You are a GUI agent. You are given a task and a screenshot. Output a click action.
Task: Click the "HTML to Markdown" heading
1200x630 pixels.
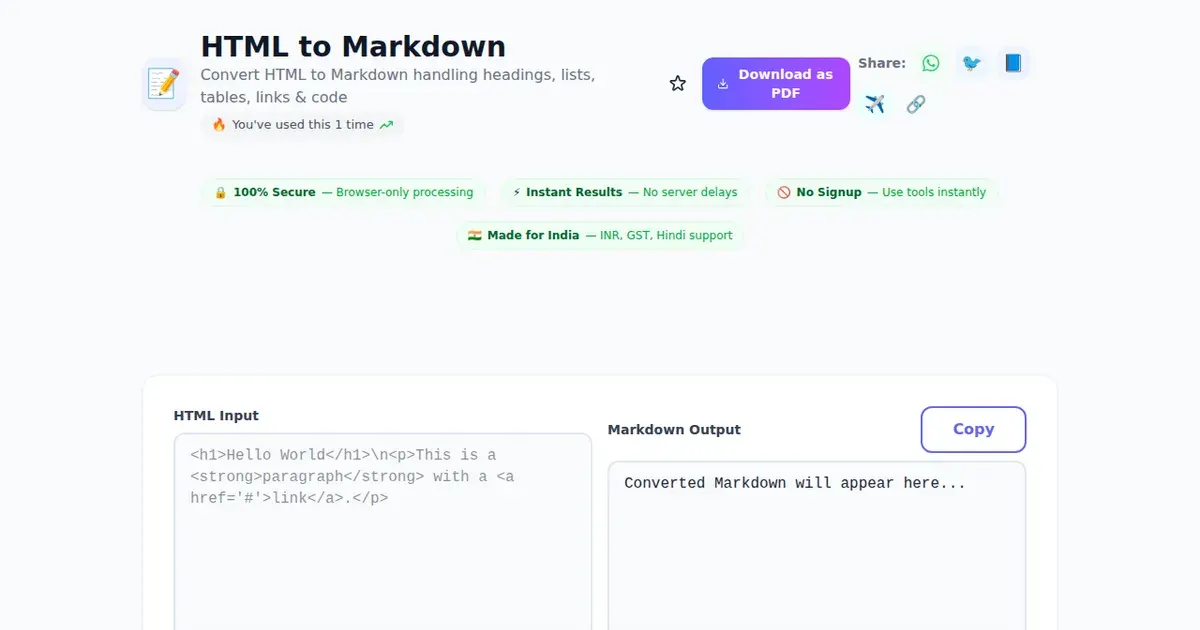[353, 46]
